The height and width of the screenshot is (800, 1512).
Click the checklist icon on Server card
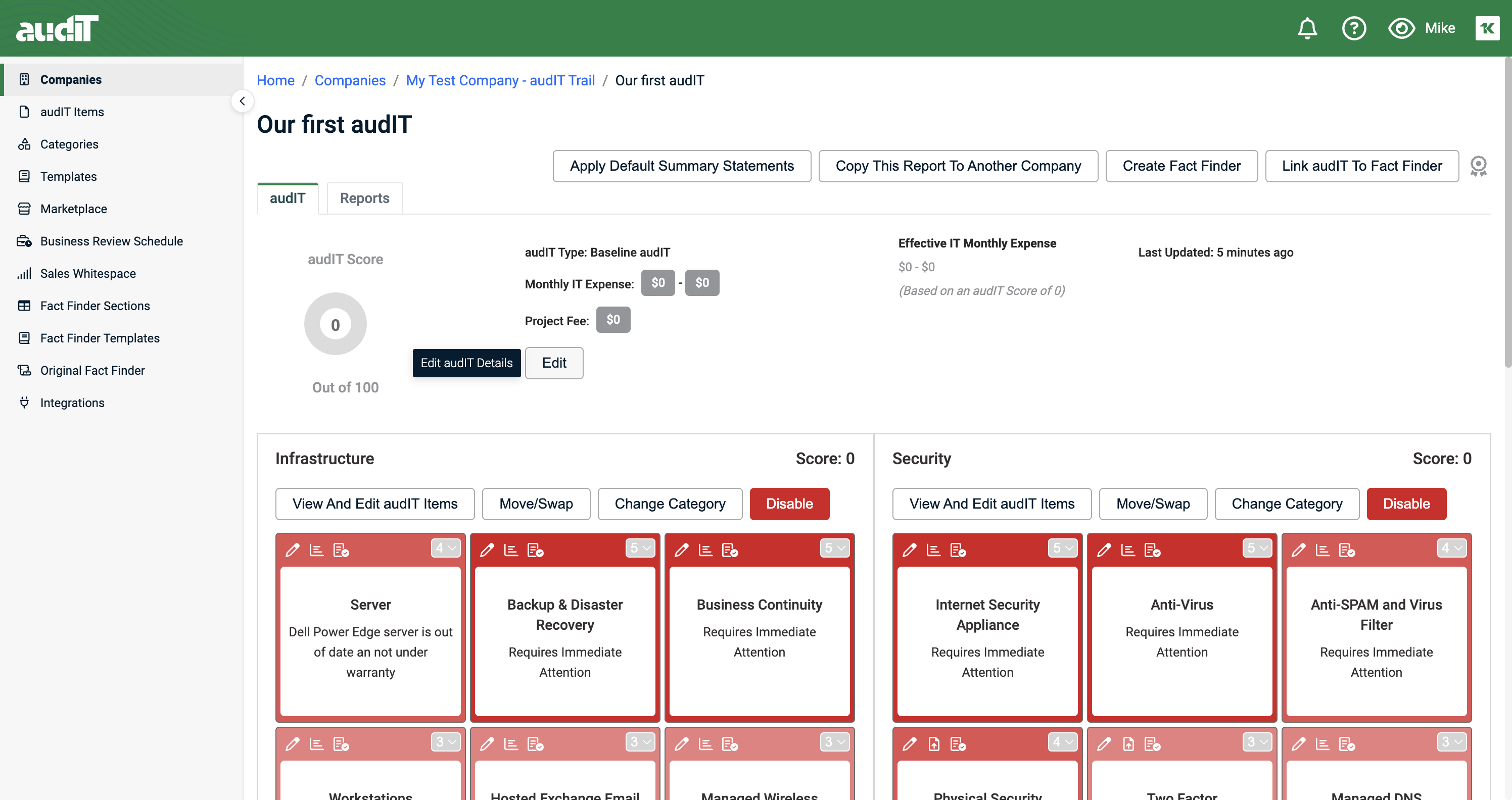341,549
